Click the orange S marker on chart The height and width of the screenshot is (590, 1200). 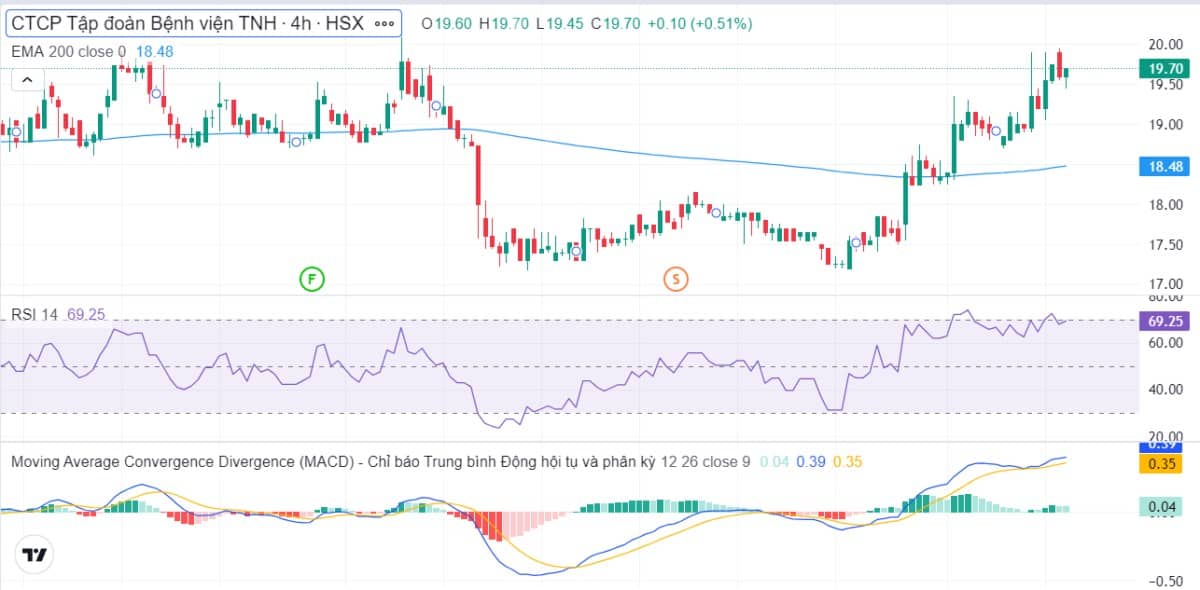click(676, 279)
